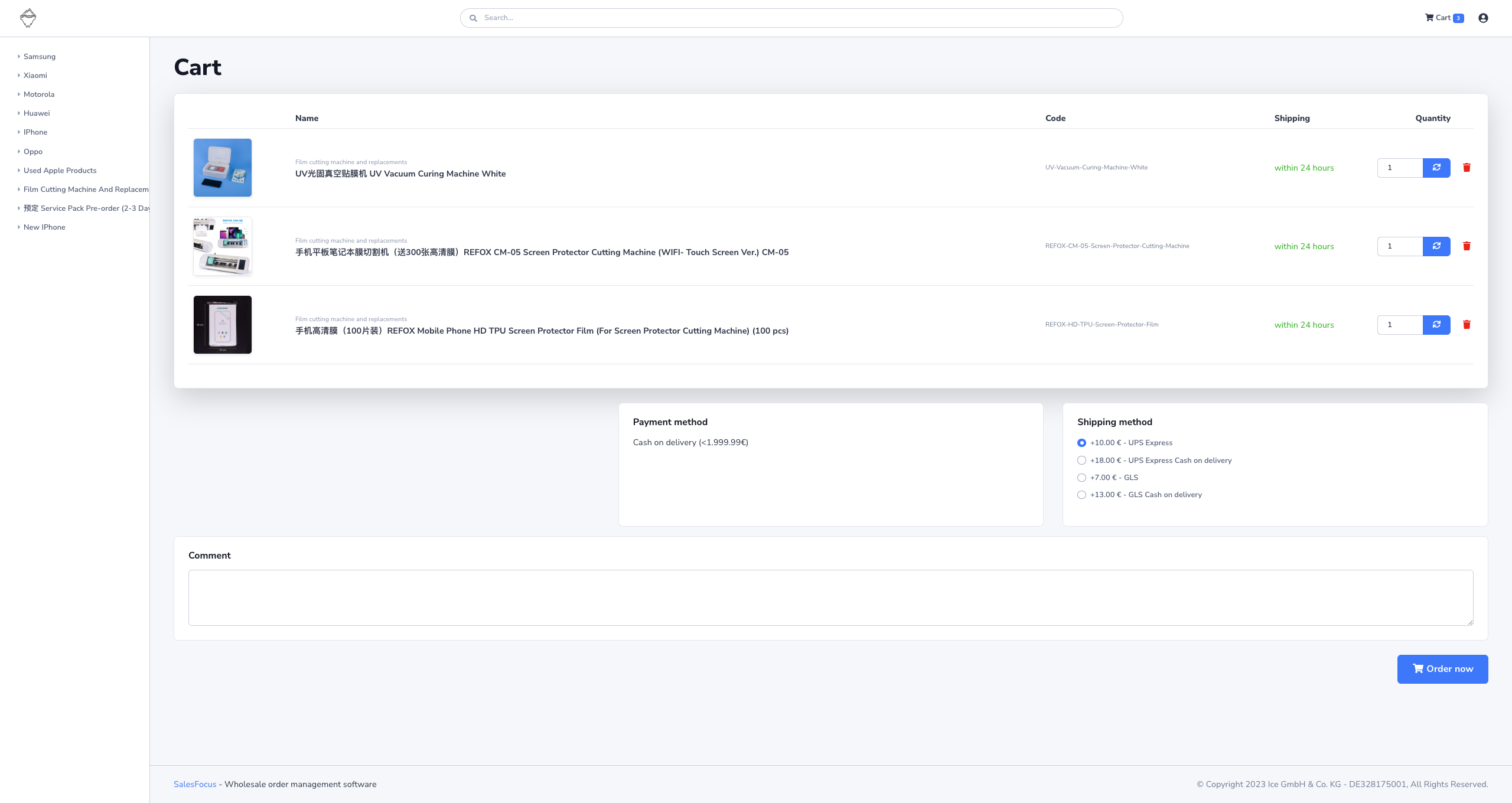The image size is (1512, 803).
Task: Refresh quantity for UV Vacuum Curing Machine
Action: 1436,168
